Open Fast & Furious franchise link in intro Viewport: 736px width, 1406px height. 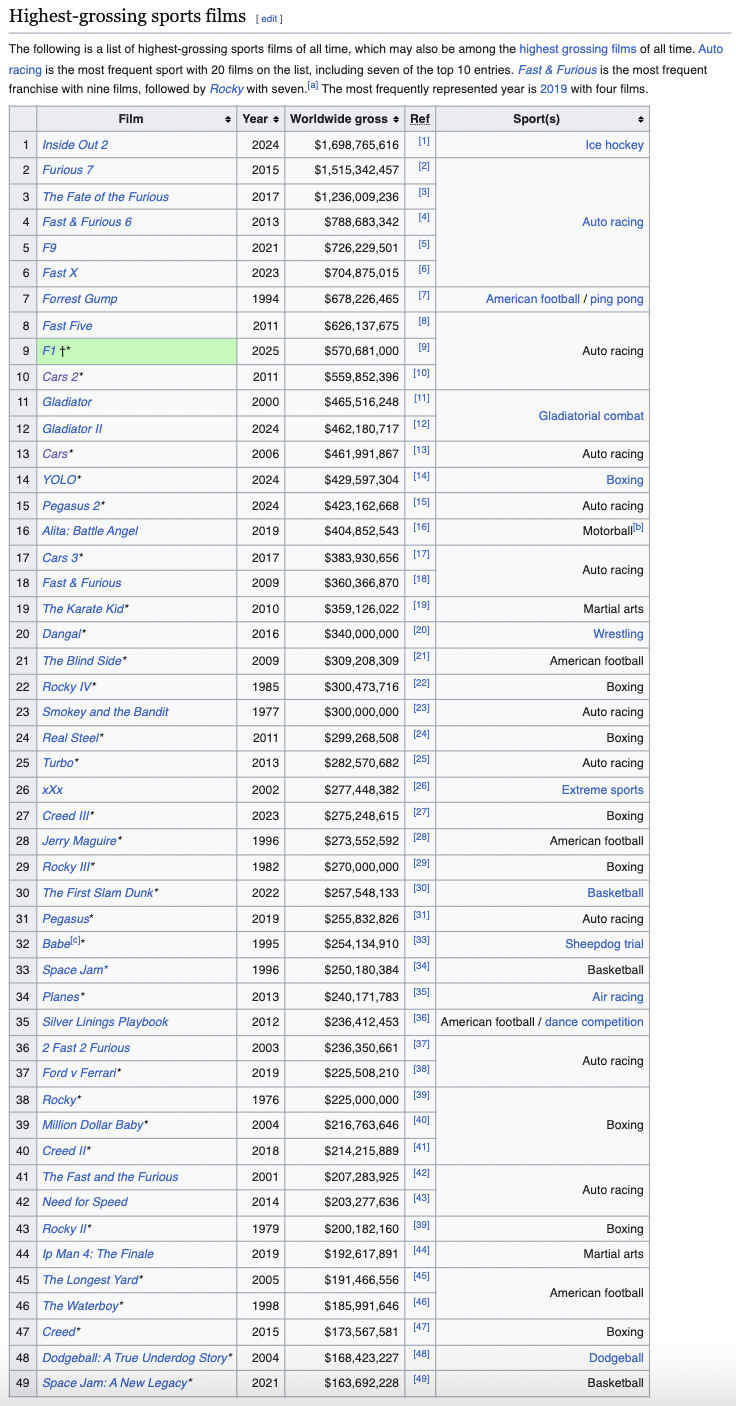point(557,70)
